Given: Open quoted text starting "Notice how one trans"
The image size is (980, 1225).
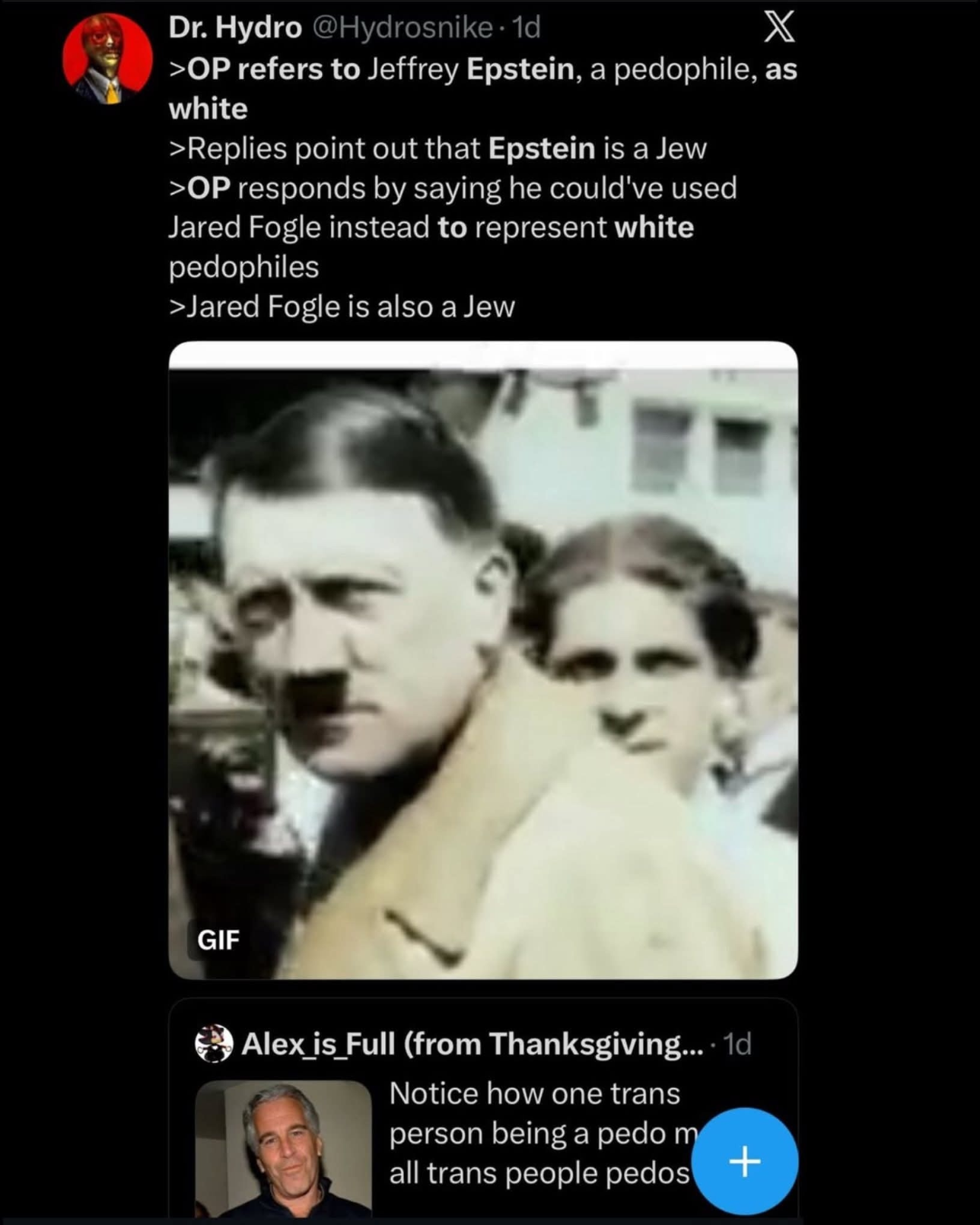Looking at the screenshot, I should tap(540, 1133).
